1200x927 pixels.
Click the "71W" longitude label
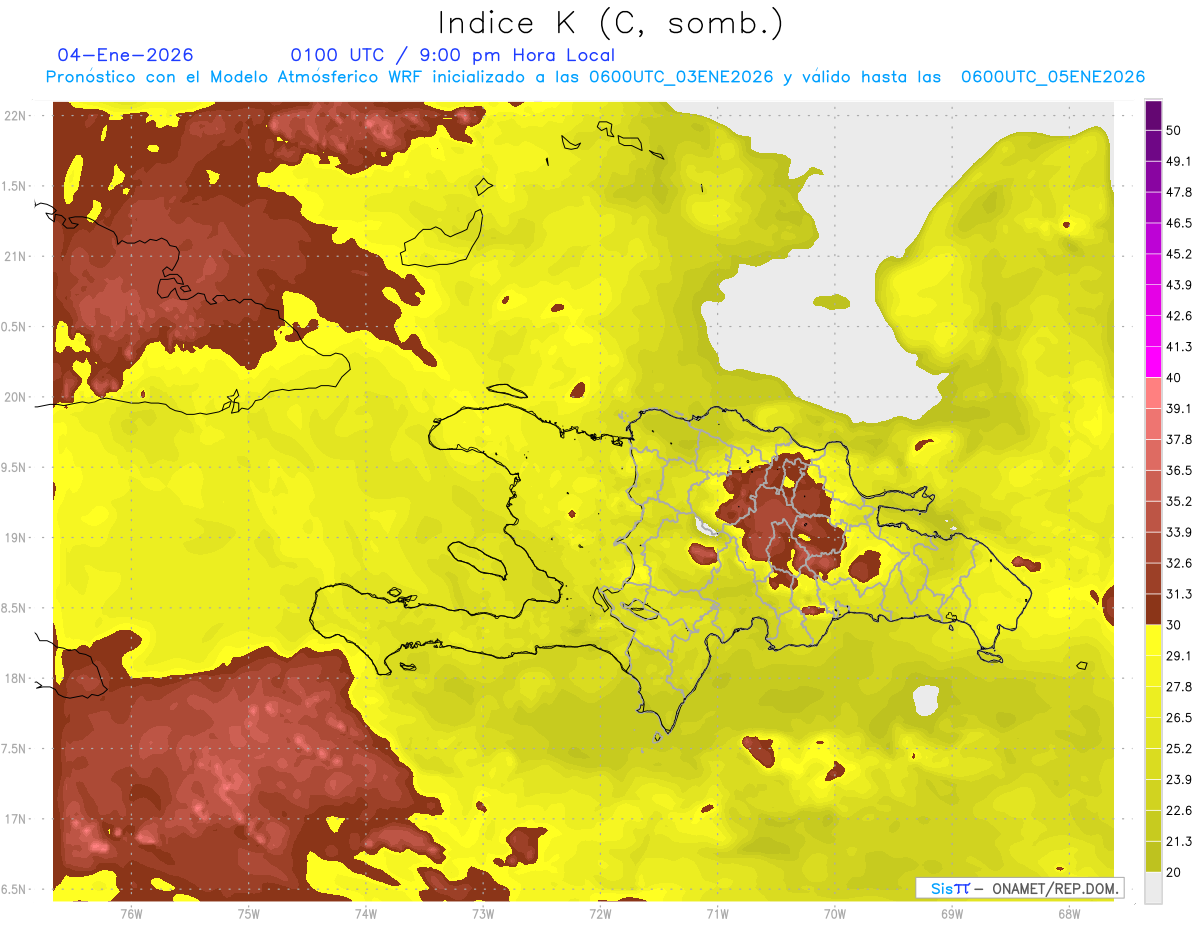717,914
